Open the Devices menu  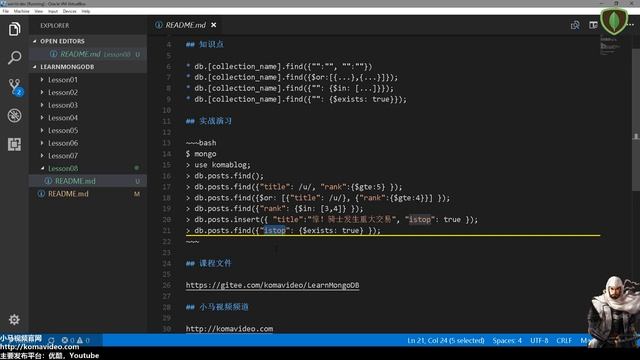[x=69, y=11]
